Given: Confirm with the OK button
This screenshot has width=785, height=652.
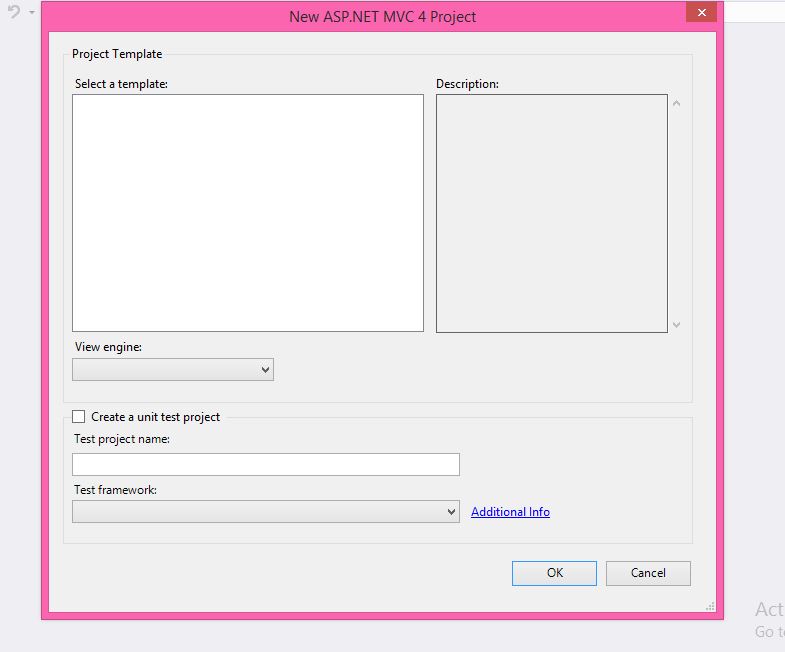Looking at the screenshot, I should (554, 573).
